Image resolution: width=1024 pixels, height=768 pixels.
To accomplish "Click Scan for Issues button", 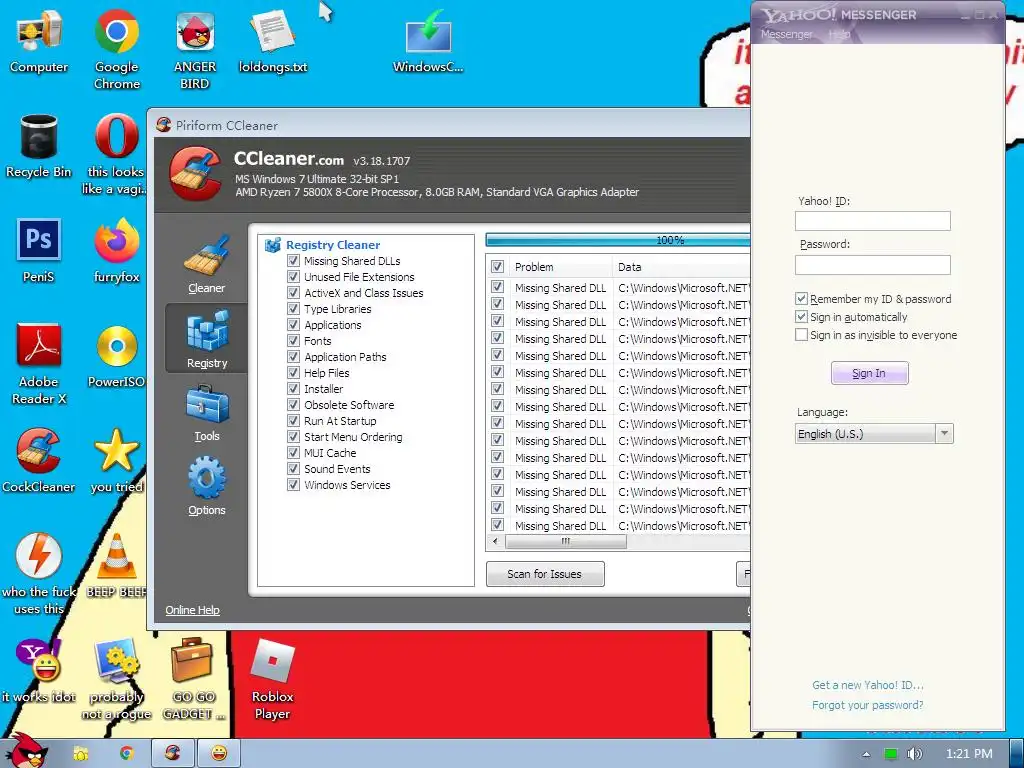I will tap(545, 574).
